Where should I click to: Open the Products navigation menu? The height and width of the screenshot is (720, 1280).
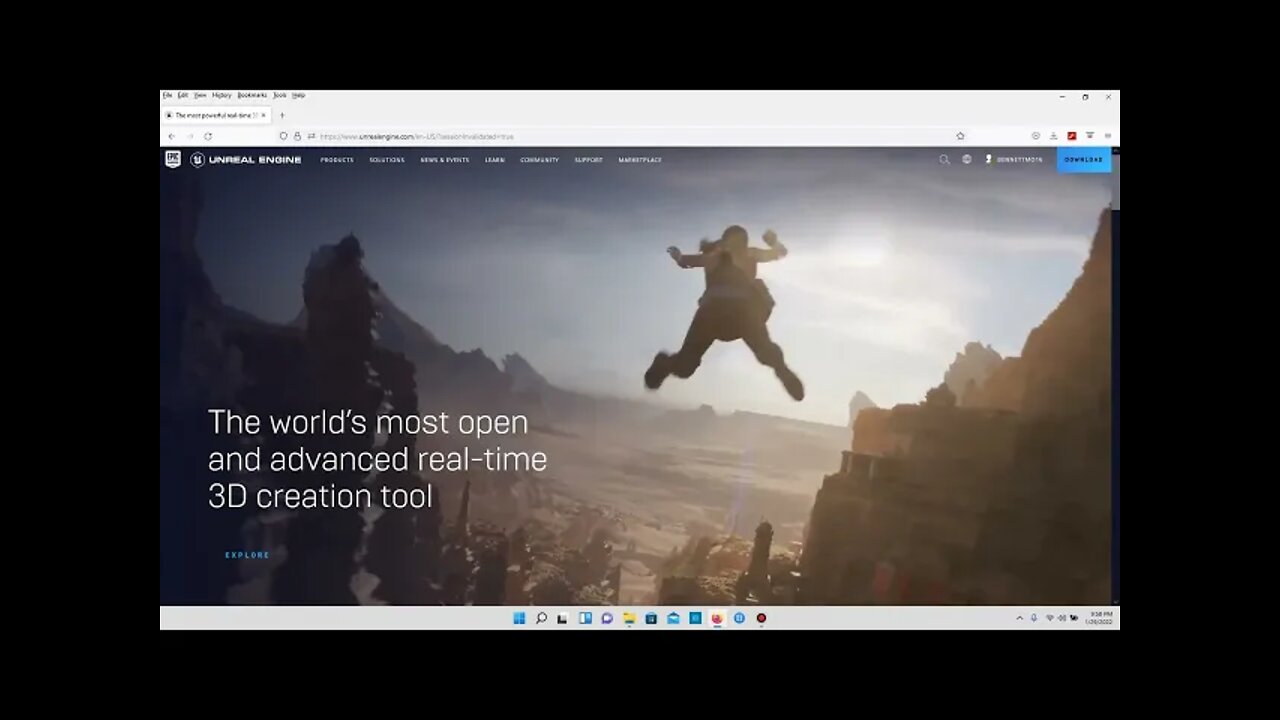pos(337,160)
